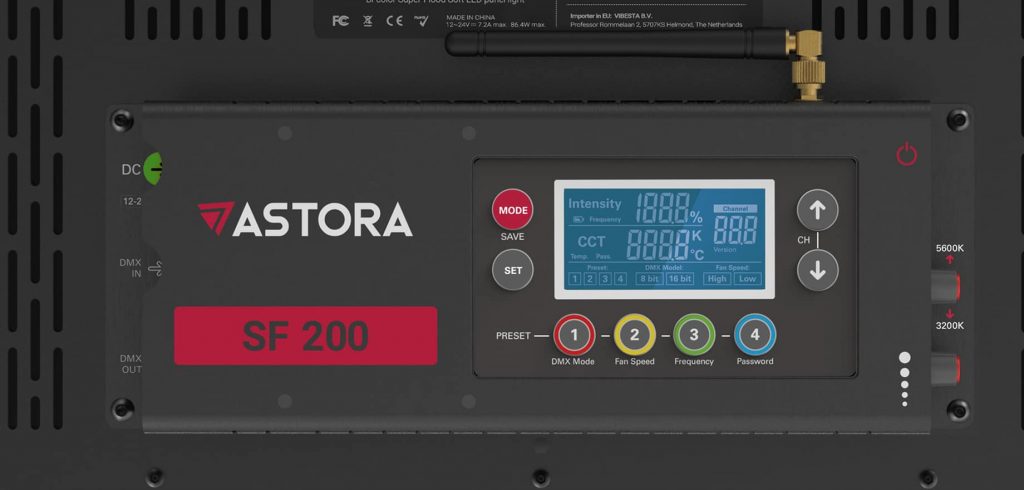Select the 16 bit DMX mode indicator
The image size is (1024, 490).
680,279
